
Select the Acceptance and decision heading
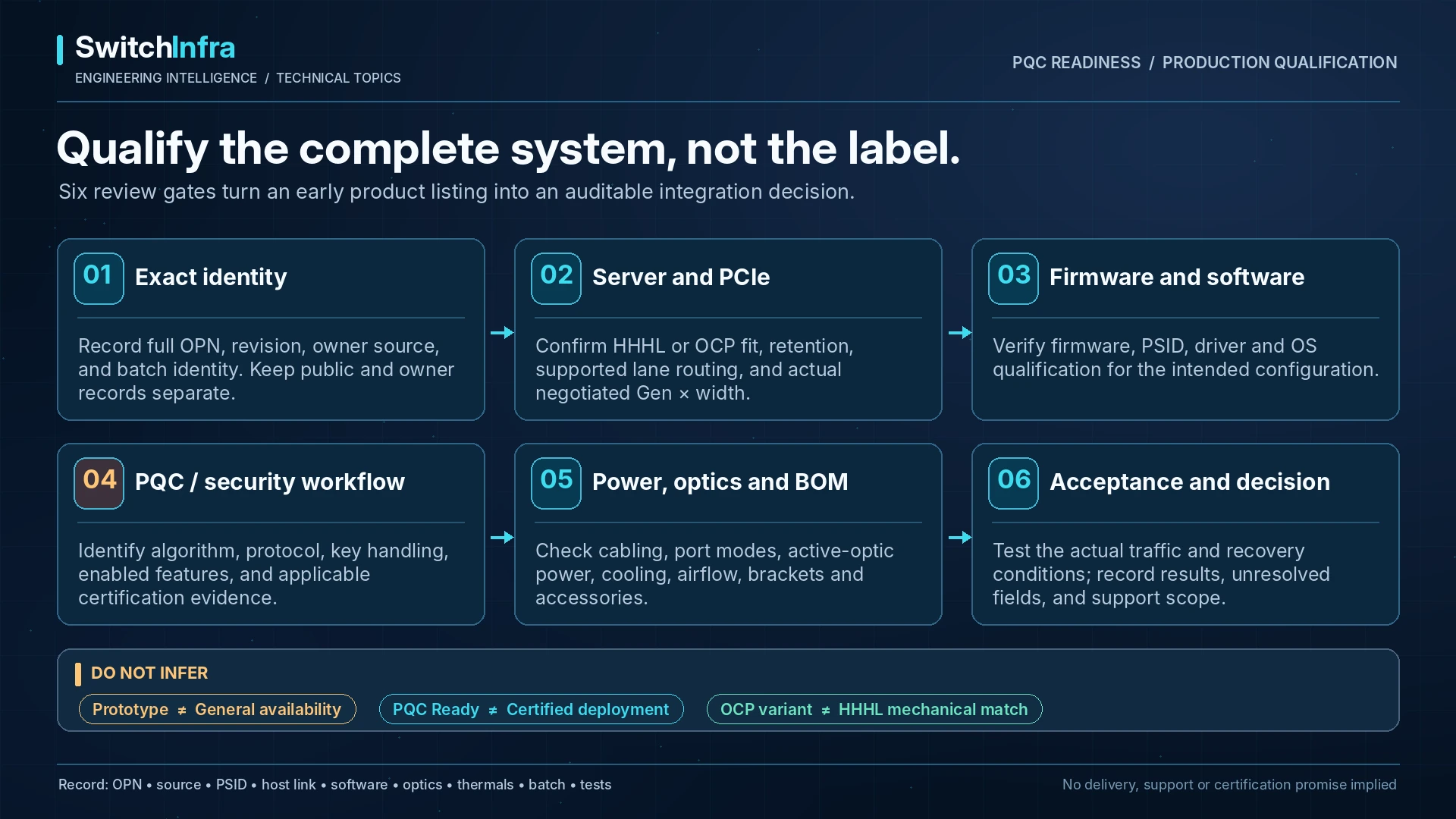pyautogui.click(x=1190, y=482)
